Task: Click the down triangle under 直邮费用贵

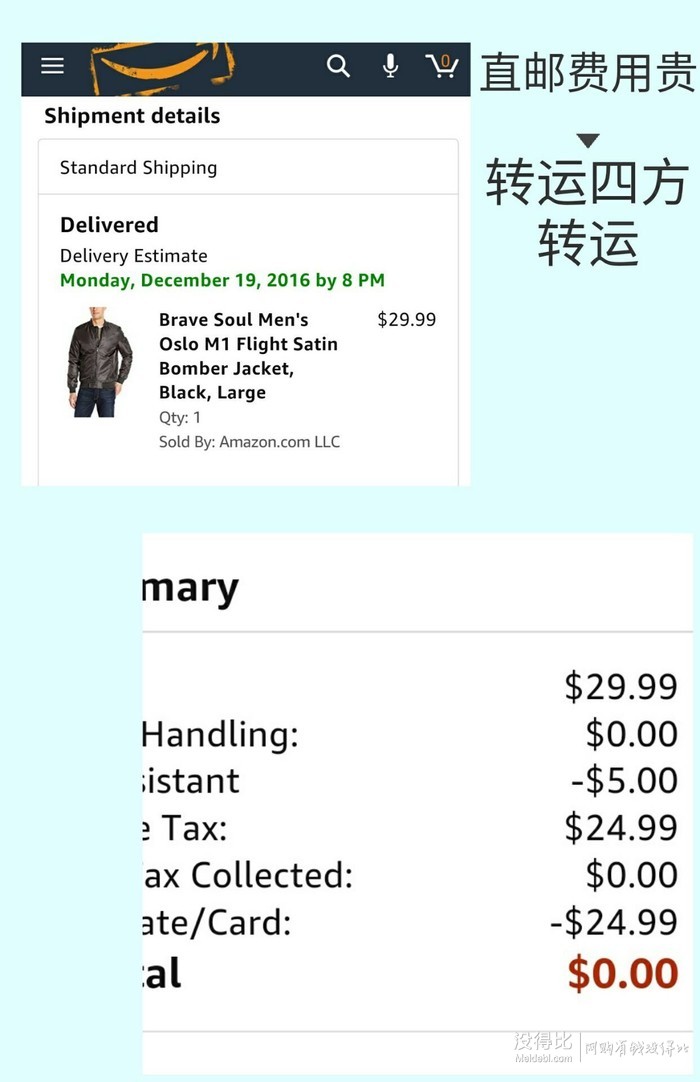Action: [x=587, y=140]
